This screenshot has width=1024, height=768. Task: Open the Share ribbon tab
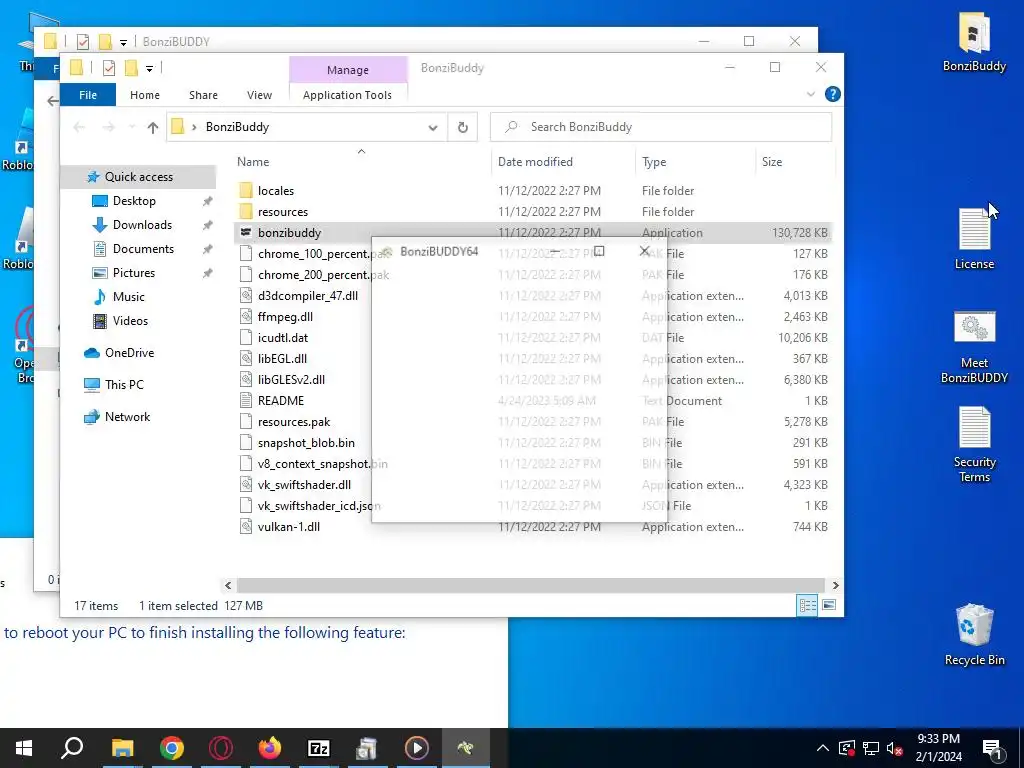[x=203, y=95]
